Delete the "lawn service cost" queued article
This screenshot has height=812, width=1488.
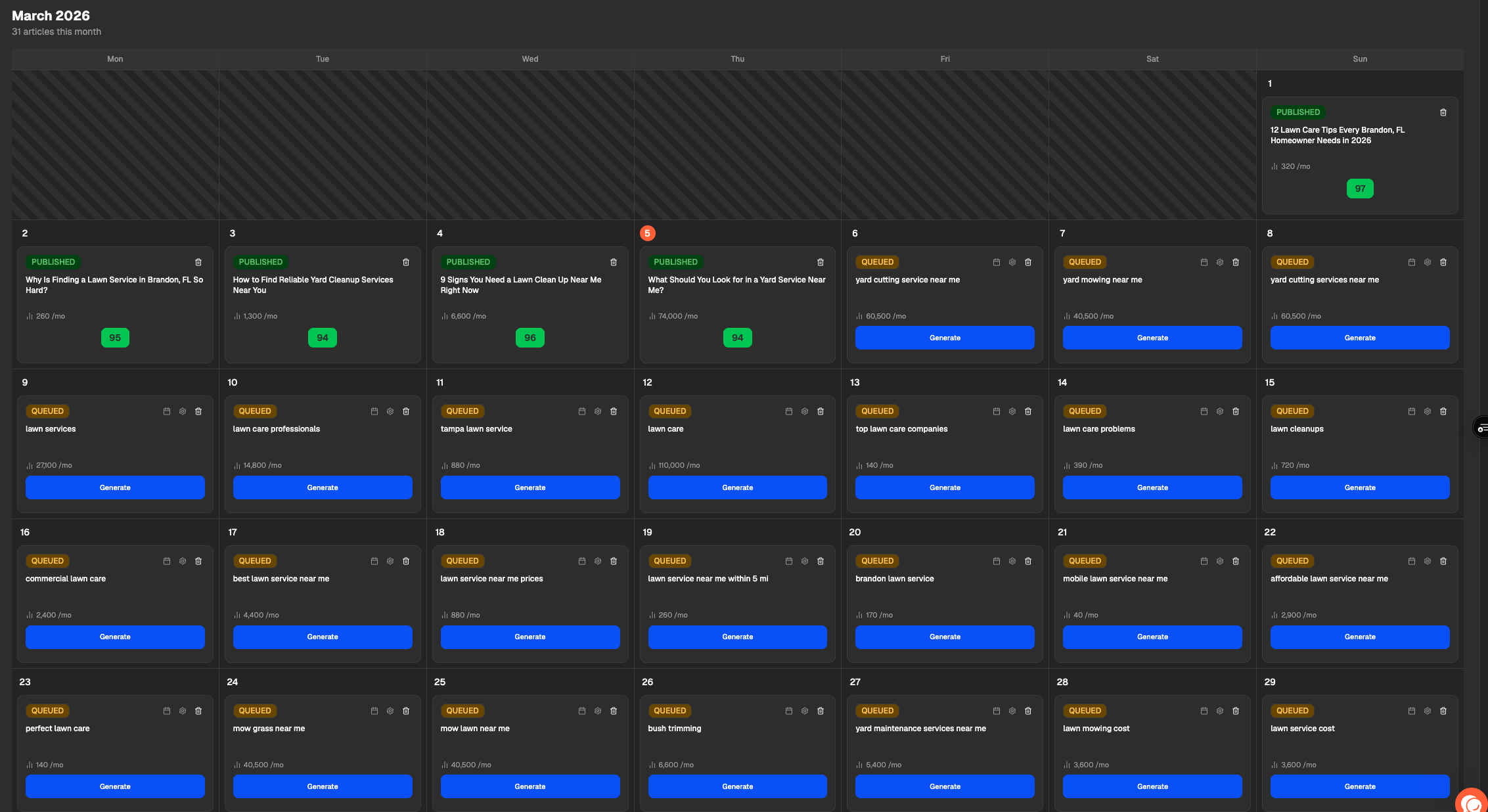point(1443,711)
